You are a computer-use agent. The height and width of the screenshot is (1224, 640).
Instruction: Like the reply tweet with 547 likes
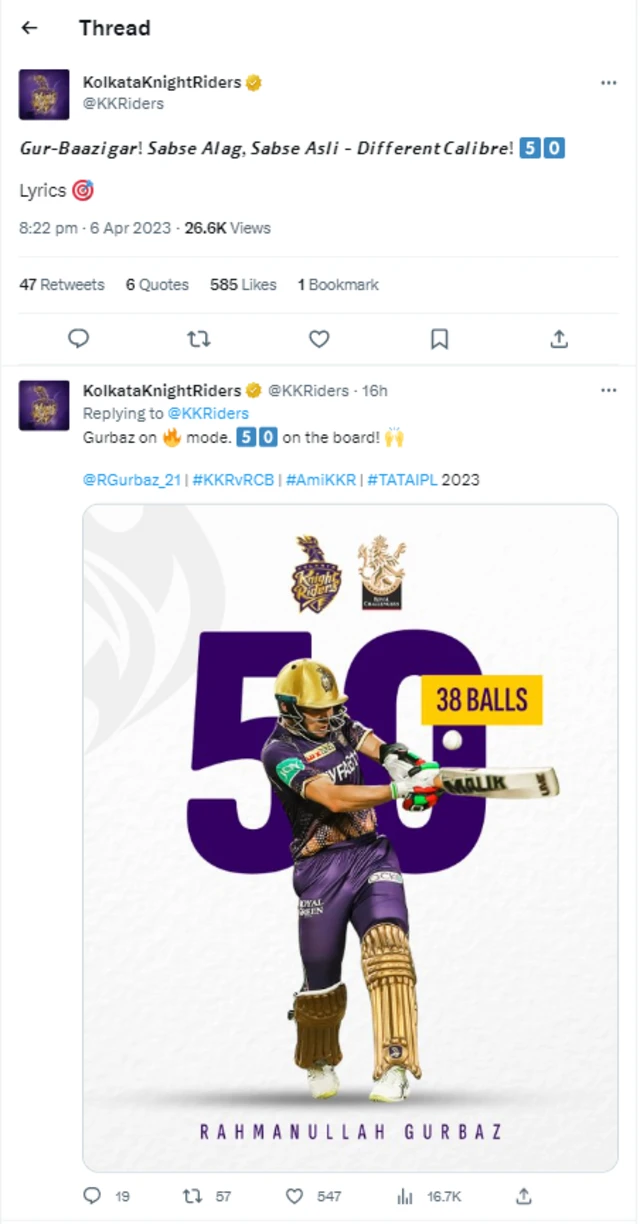click(295, 1196)
